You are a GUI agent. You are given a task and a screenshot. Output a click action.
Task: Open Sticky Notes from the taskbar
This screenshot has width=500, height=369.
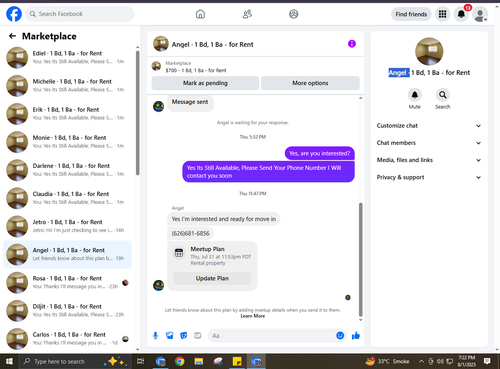click(x=237, y=361)
